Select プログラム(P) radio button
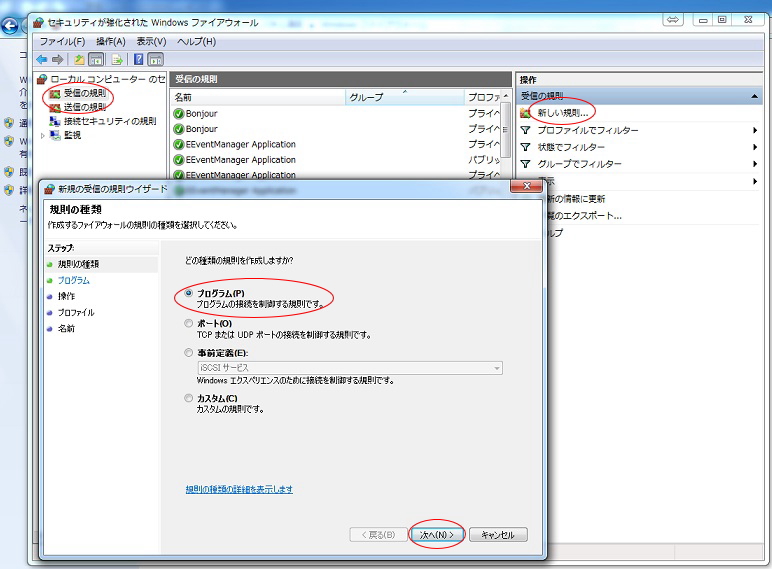 [189, 293]
